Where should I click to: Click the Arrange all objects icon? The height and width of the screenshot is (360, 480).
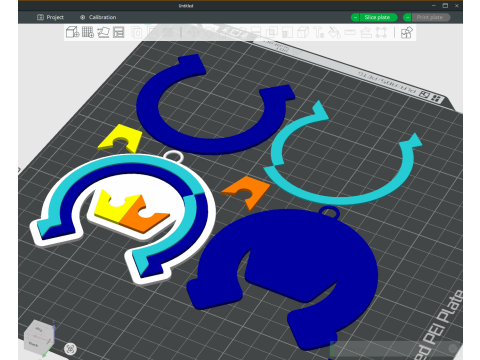119,32
